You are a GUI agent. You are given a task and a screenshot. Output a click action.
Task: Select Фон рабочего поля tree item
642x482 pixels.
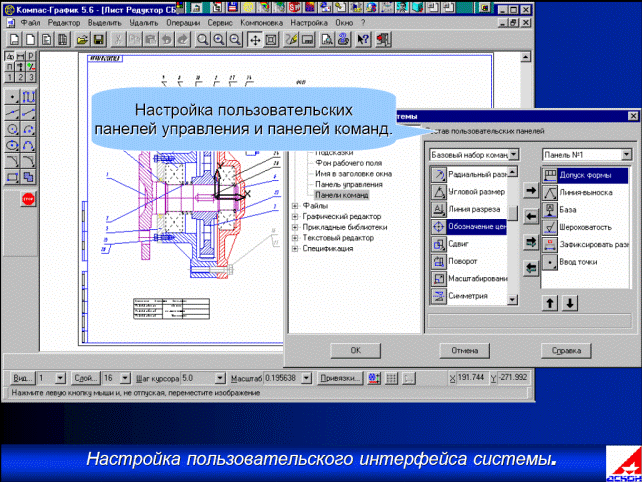(x=348, y=163)
